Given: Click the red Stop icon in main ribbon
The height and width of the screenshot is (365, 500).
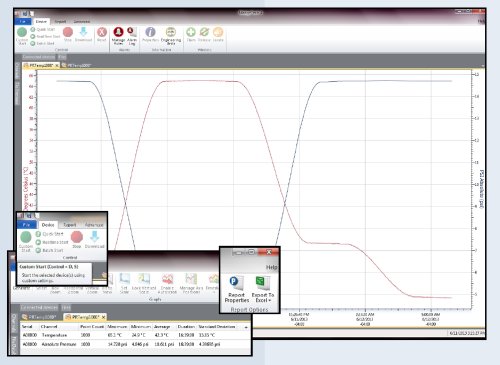Looking at the screenshot, I should [x=68, y=32].
